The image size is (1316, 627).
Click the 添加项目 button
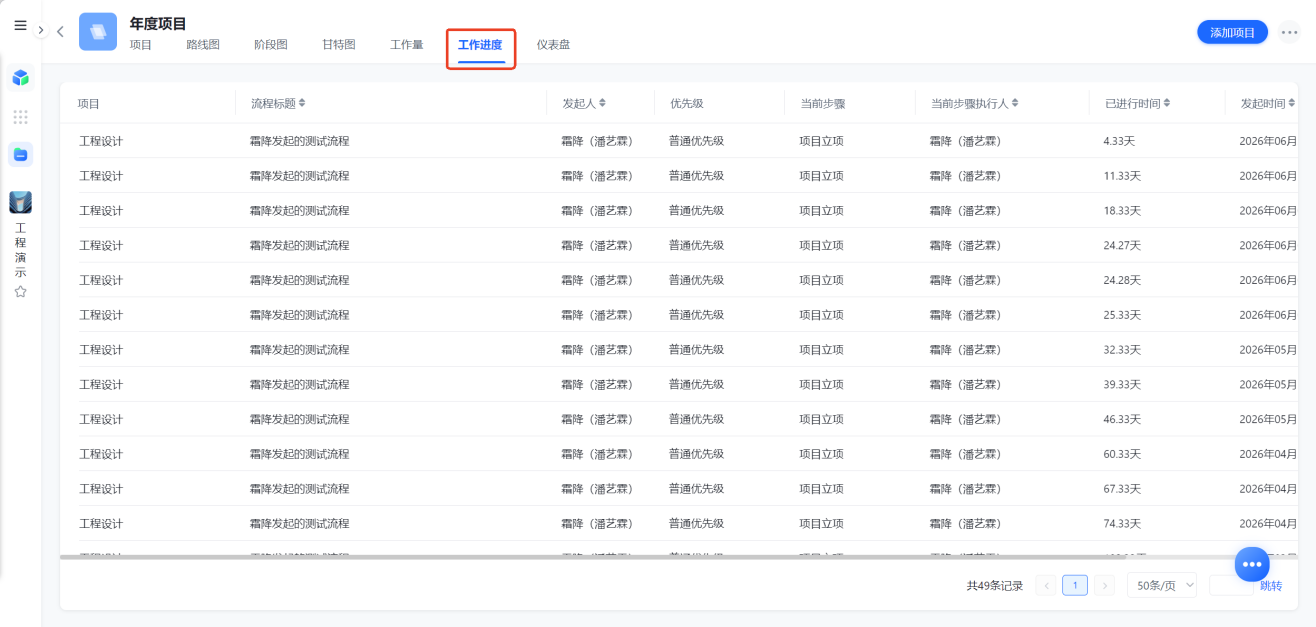[x=1232, y=32]
